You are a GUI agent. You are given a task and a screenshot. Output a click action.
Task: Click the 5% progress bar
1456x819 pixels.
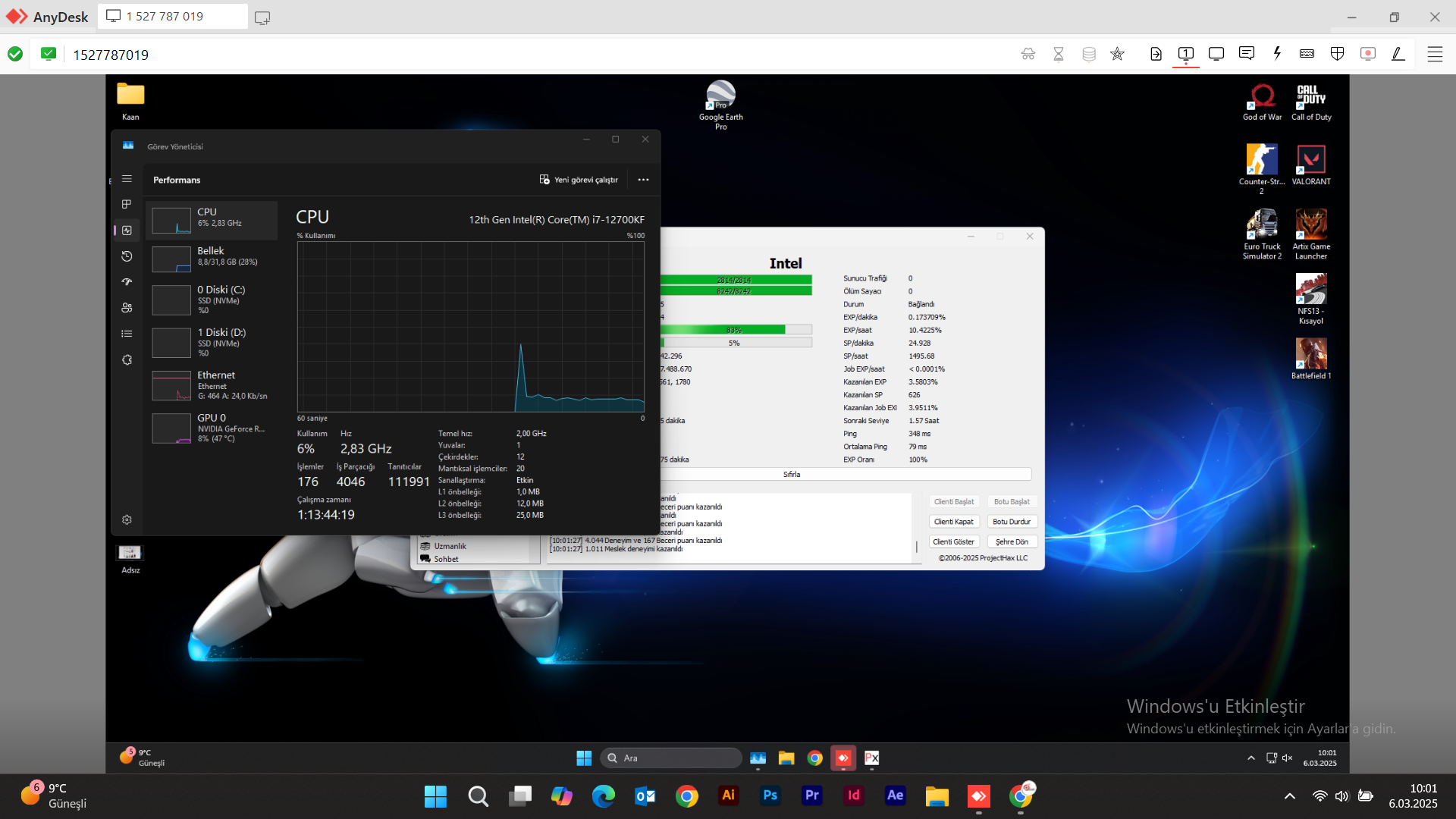pos(736,343)
